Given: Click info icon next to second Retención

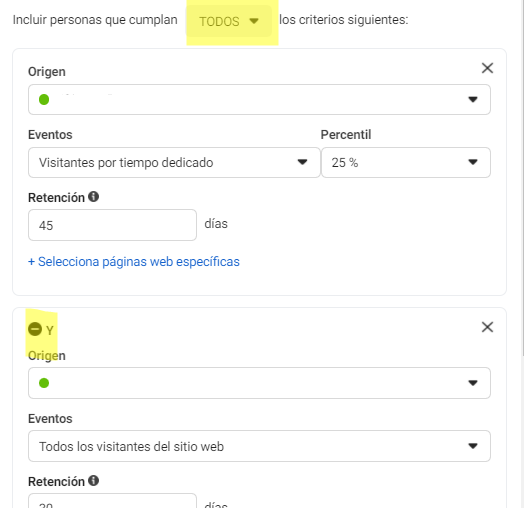Looking at the screenshot, I should point(94,481).
